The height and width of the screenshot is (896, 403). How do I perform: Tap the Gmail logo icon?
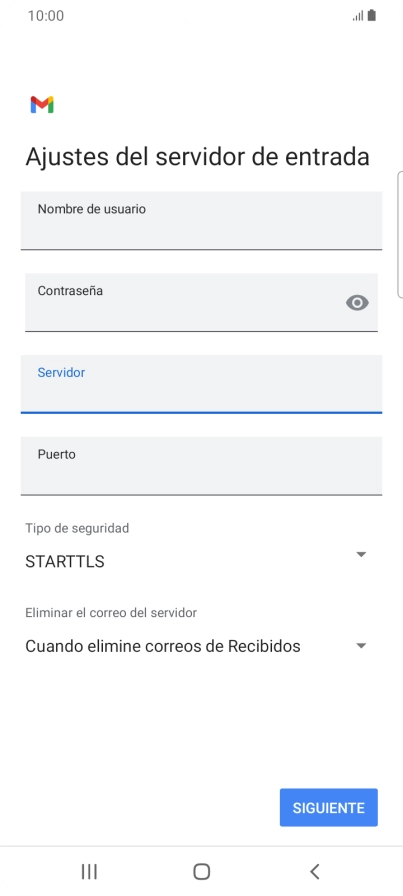click(42, 105)
